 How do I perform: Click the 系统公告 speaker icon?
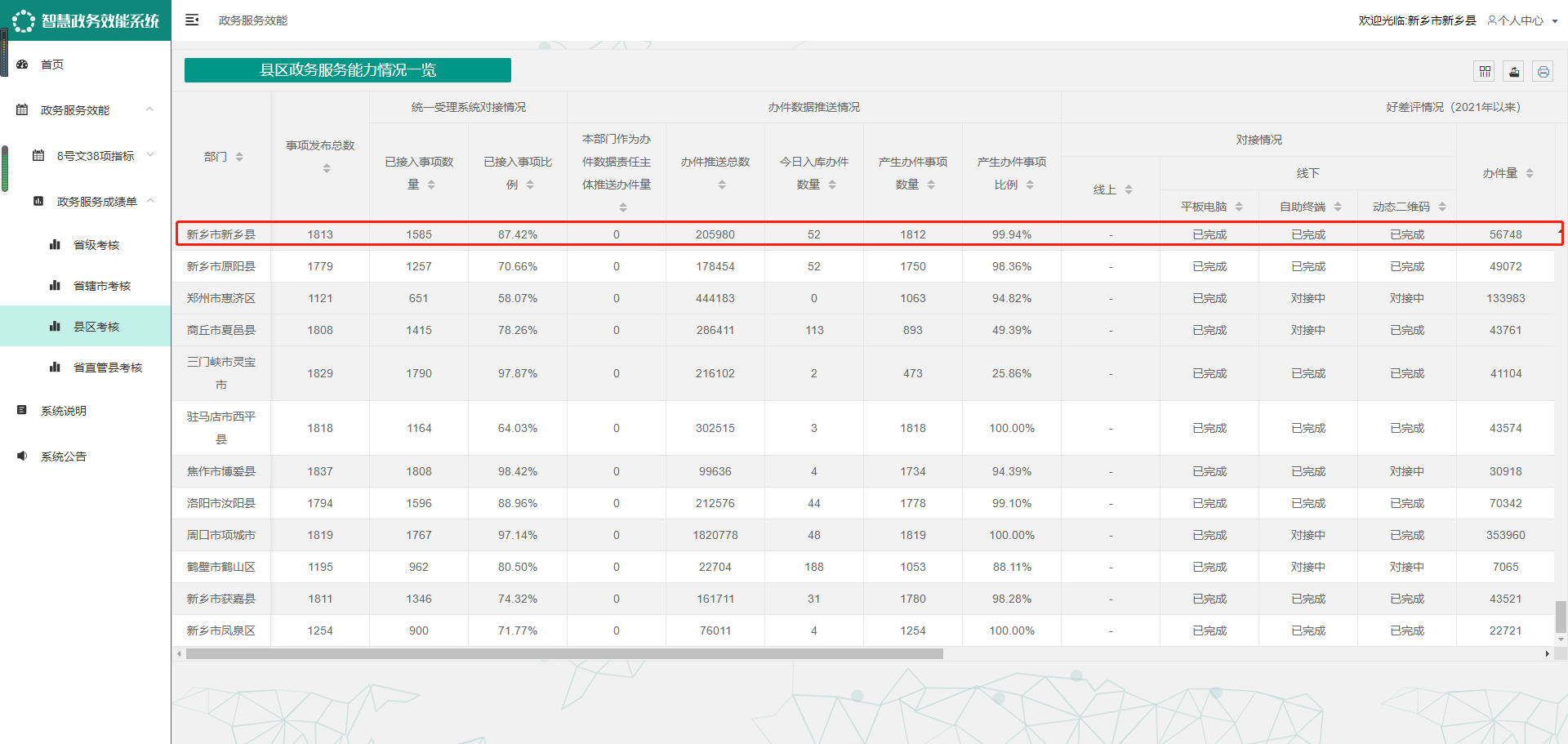[23, 457]
